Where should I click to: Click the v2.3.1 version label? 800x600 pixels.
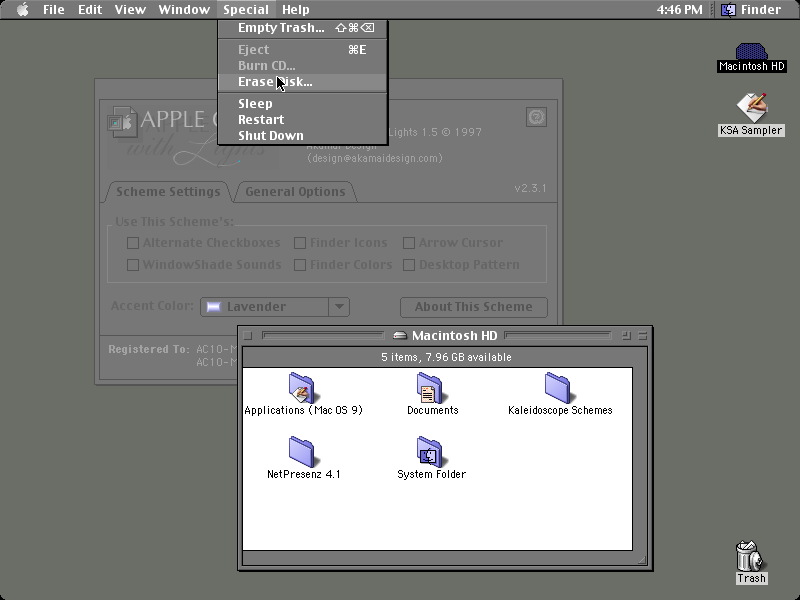pos(531,188)
